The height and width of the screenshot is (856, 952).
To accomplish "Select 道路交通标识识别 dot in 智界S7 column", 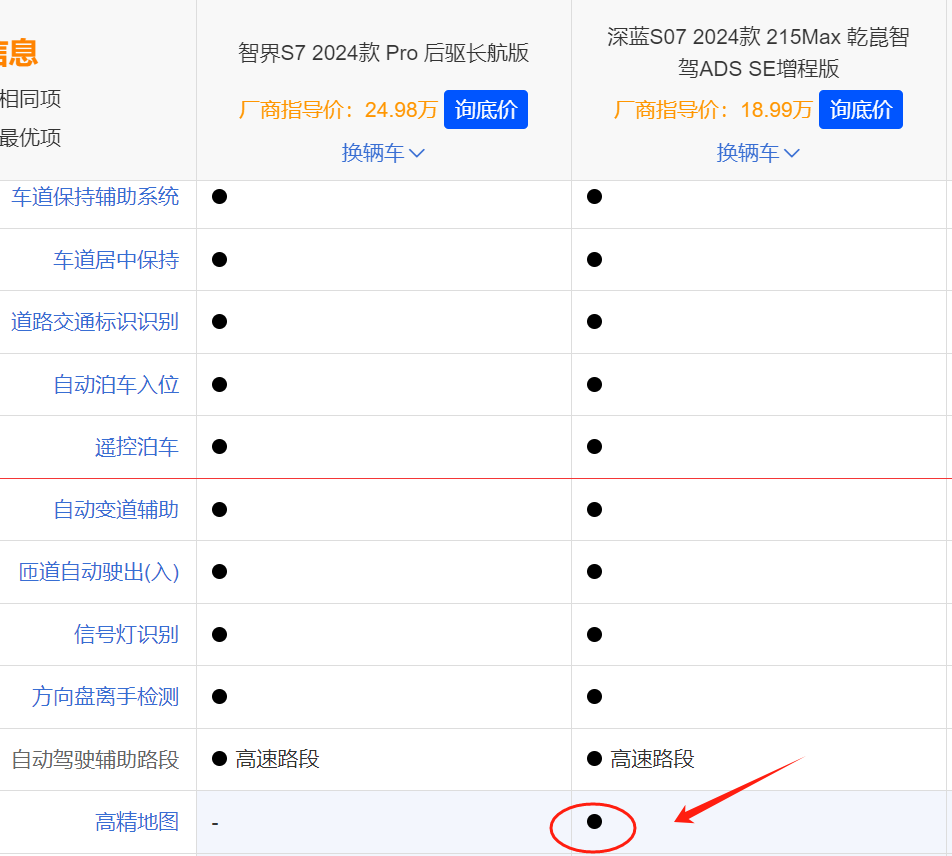I will coord(219,322).
